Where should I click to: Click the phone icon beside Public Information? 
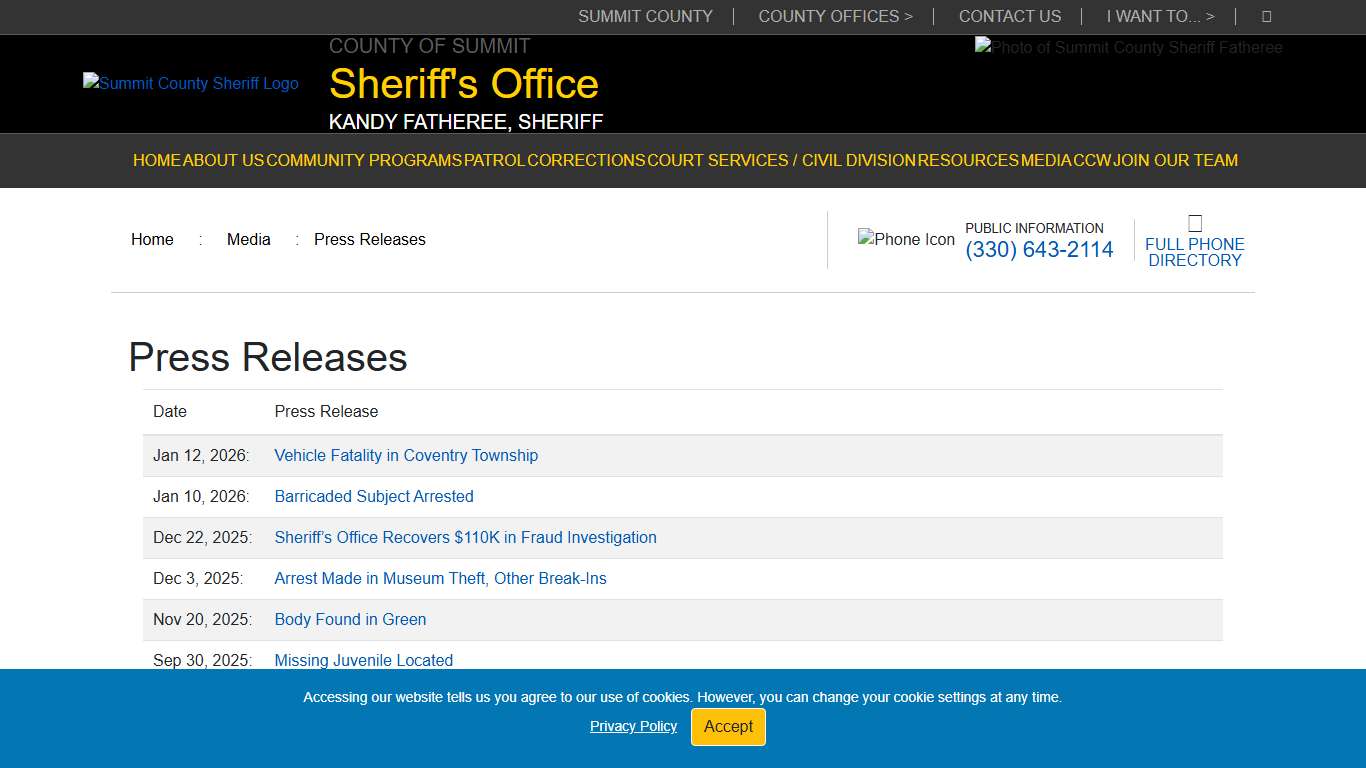tap(906, 239)
